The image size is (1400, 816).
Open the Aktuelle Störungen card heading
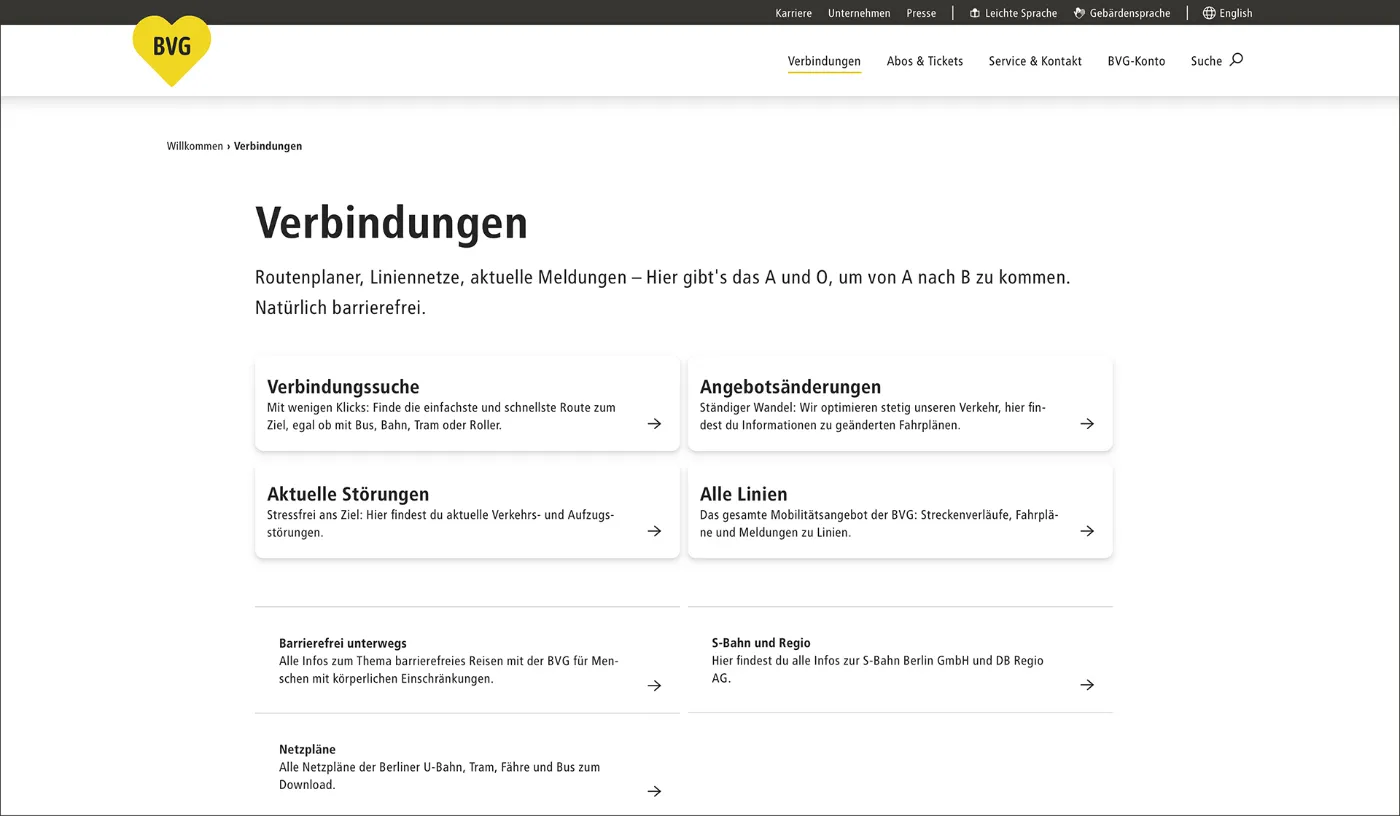(x=348, y=494)
